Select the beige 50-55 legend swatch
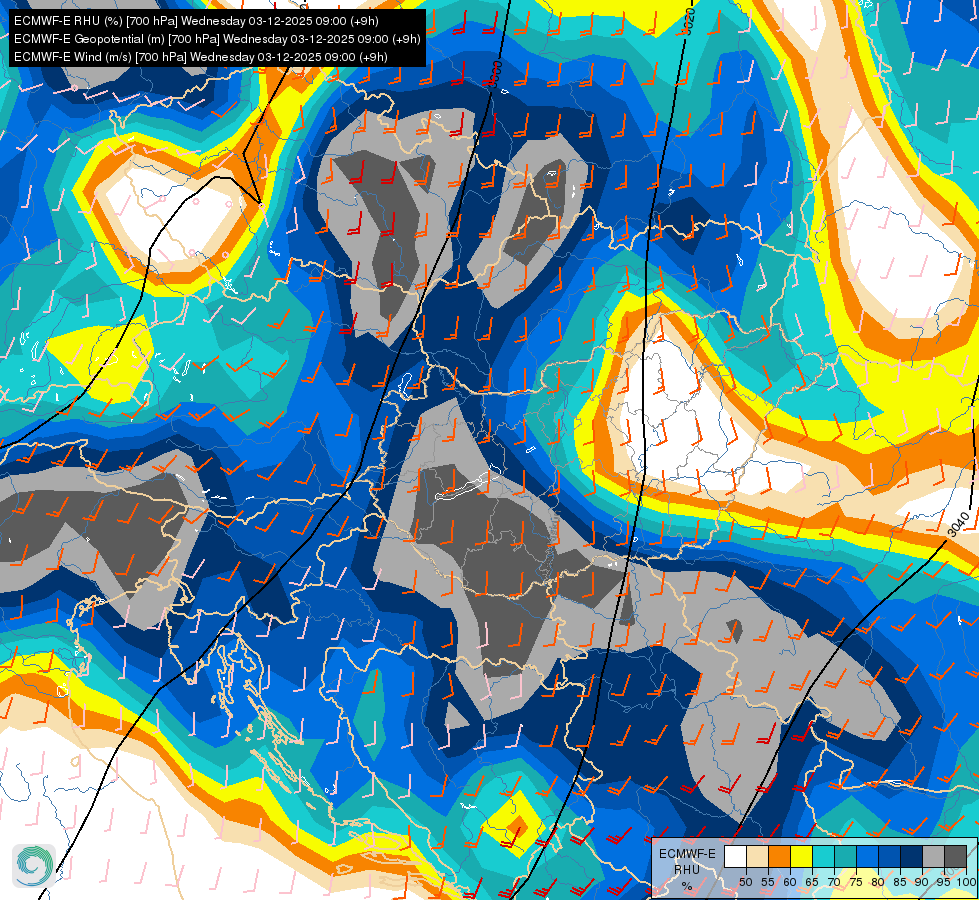Viewport: 979px width, 900px height. [x=757, y=856]
